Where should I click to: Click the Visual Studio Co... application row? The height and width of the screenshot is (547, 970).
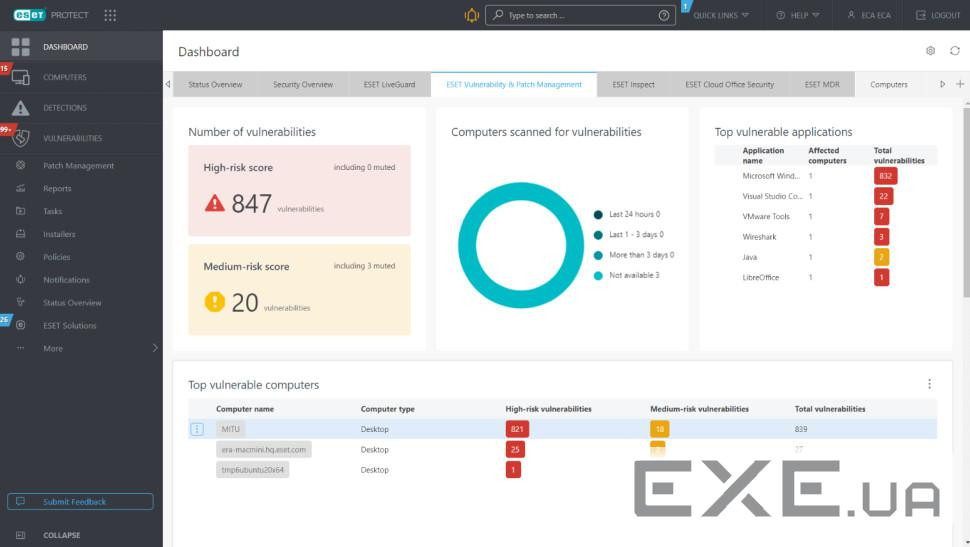(x=826, y=196)
